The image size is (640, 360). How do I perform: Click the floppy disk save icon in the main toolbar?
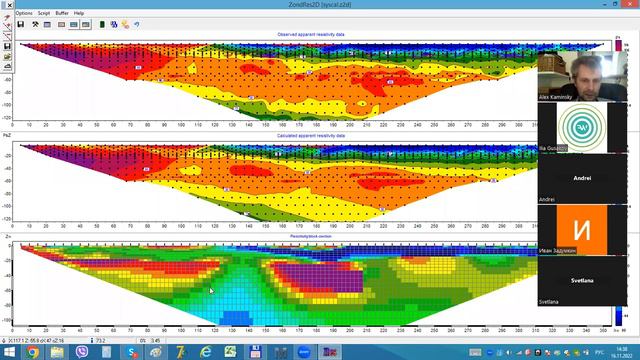20,24
